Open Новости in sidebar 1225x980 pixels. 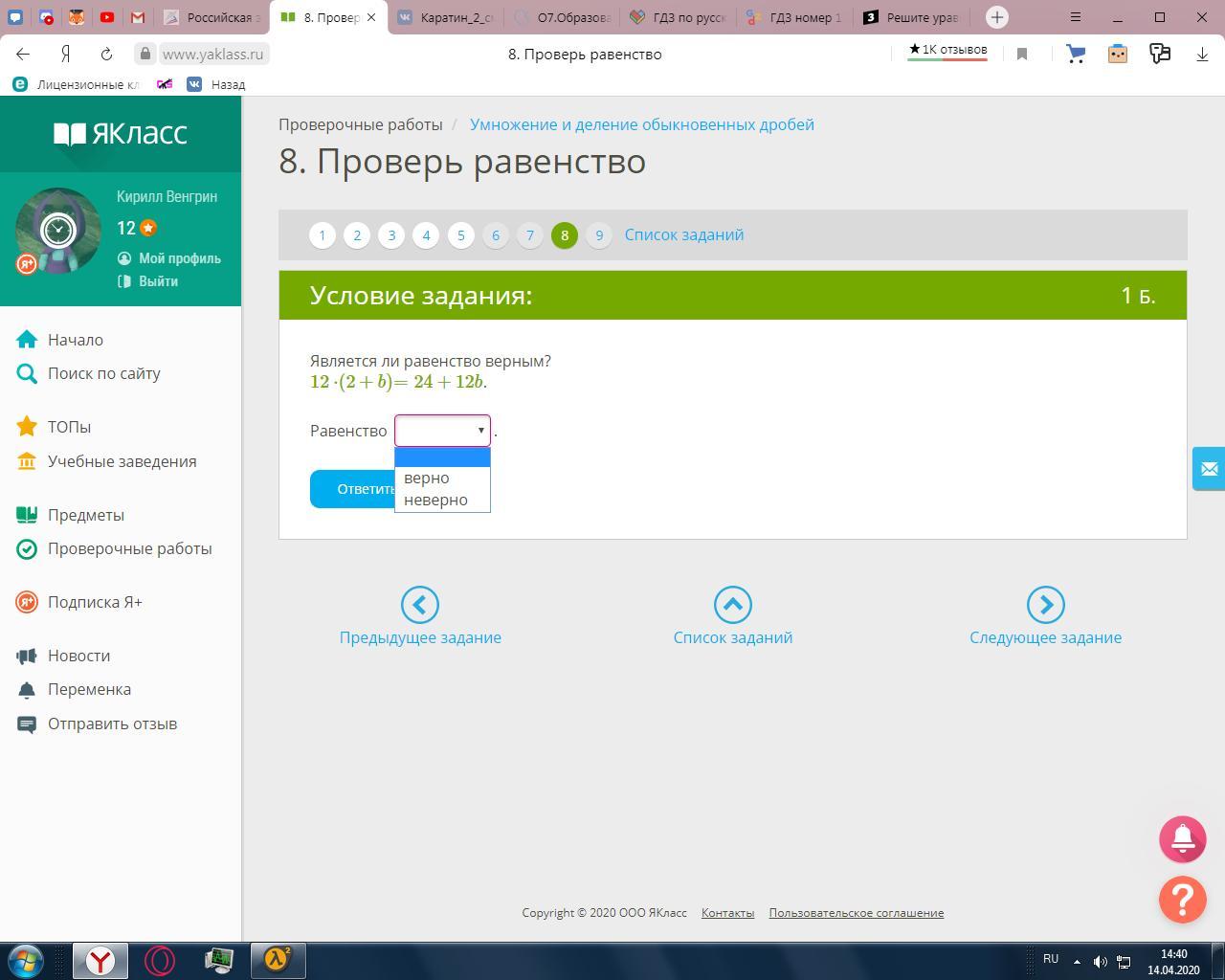coord(79,656)
